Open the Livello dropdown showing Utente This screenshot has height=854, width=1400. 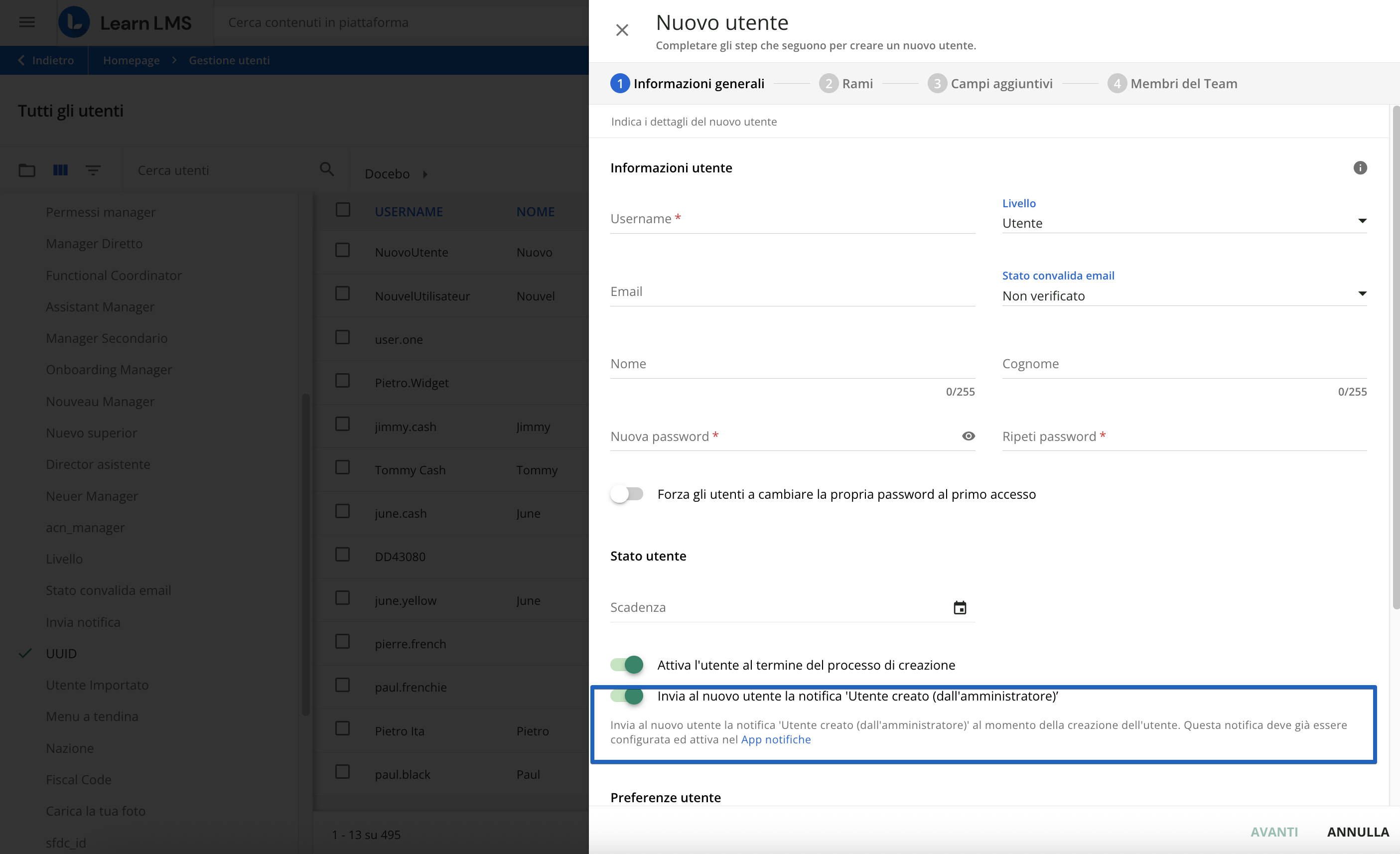pos(1362,221)
